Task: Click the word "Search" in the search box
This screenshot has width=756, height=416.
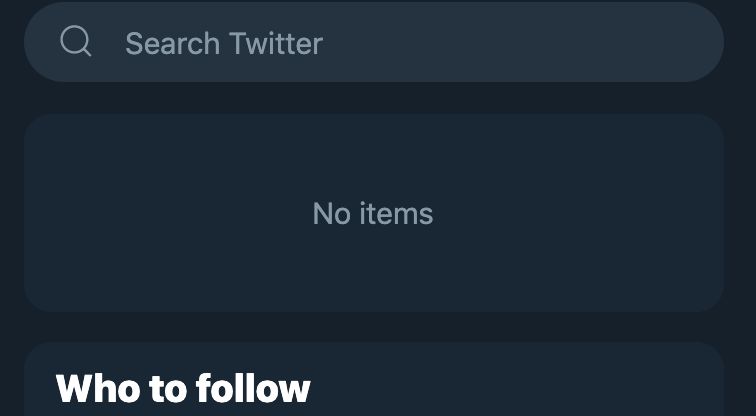Action: coord(172,44)
